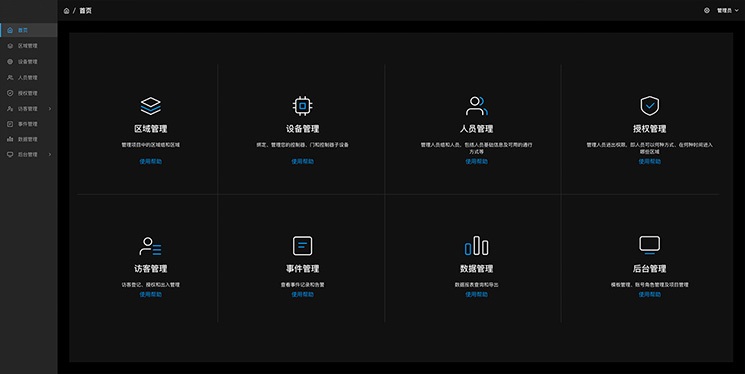Viewport: 745px width, 374px height.
Task: Click the 设备管理 chip icon
Action: pos(303,106)
